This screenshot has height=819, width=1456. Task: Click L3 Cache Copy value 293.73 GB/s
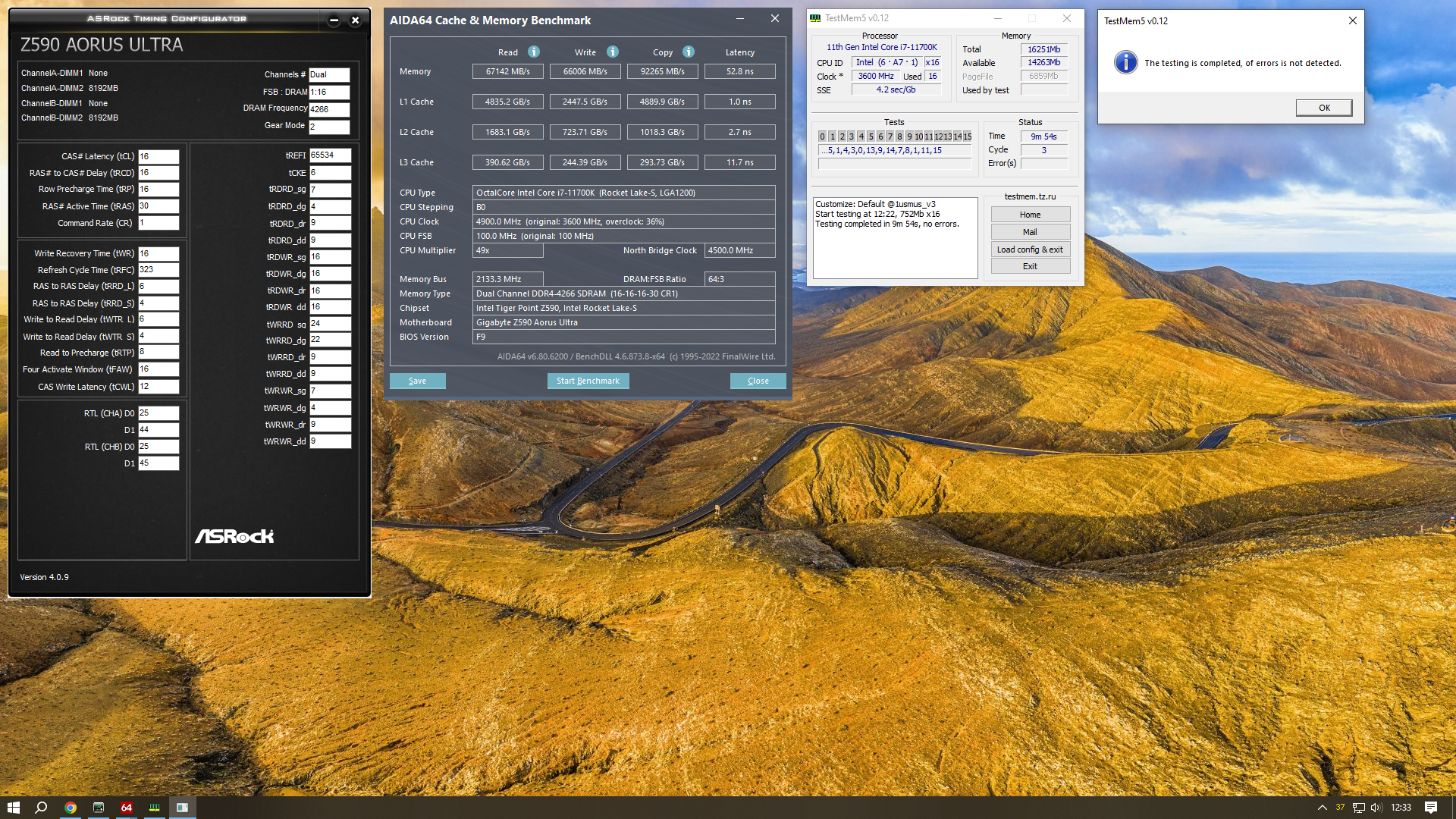point(662,162)
